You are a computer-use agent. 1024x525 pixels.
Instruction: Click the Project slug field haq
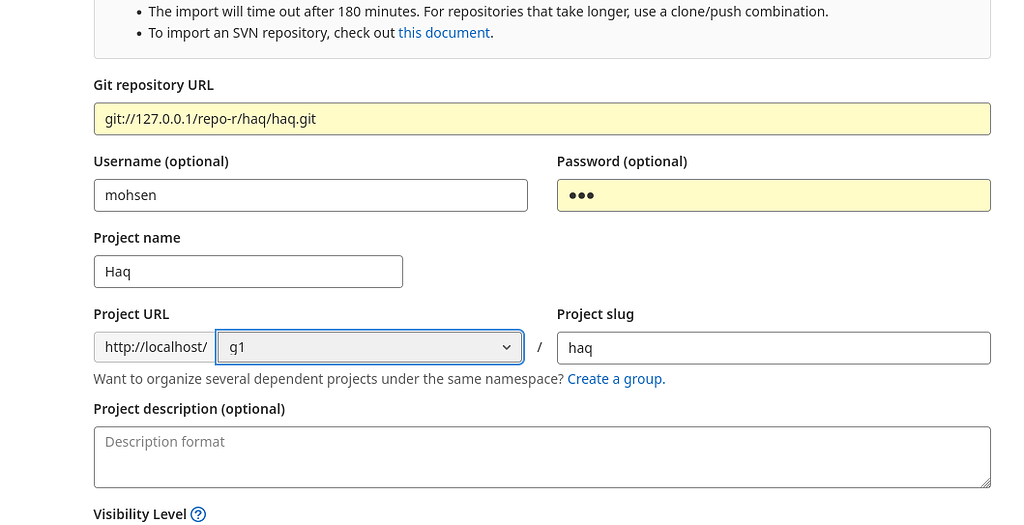[x=773, y=348]
